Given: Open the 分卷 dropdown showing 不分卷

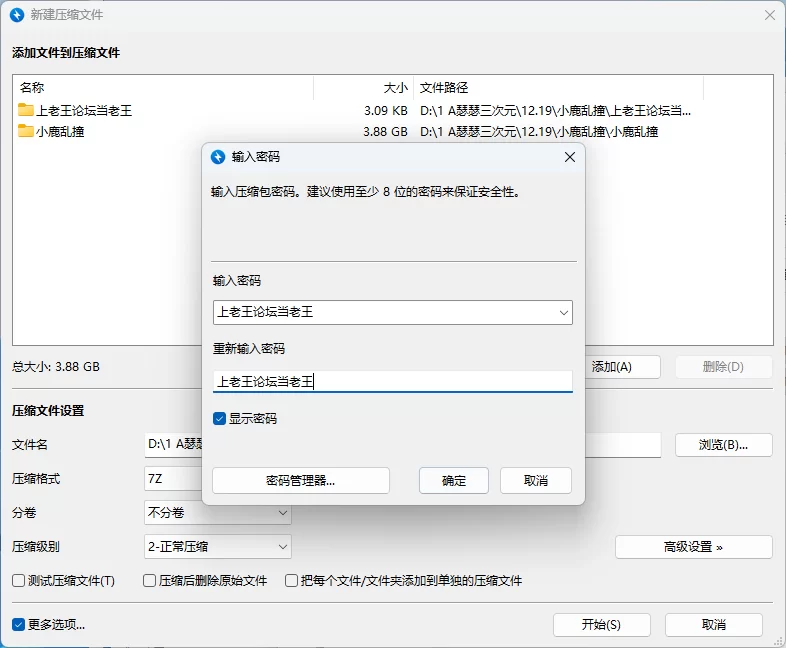Looking at the screenshot, I should click(218, 512).
